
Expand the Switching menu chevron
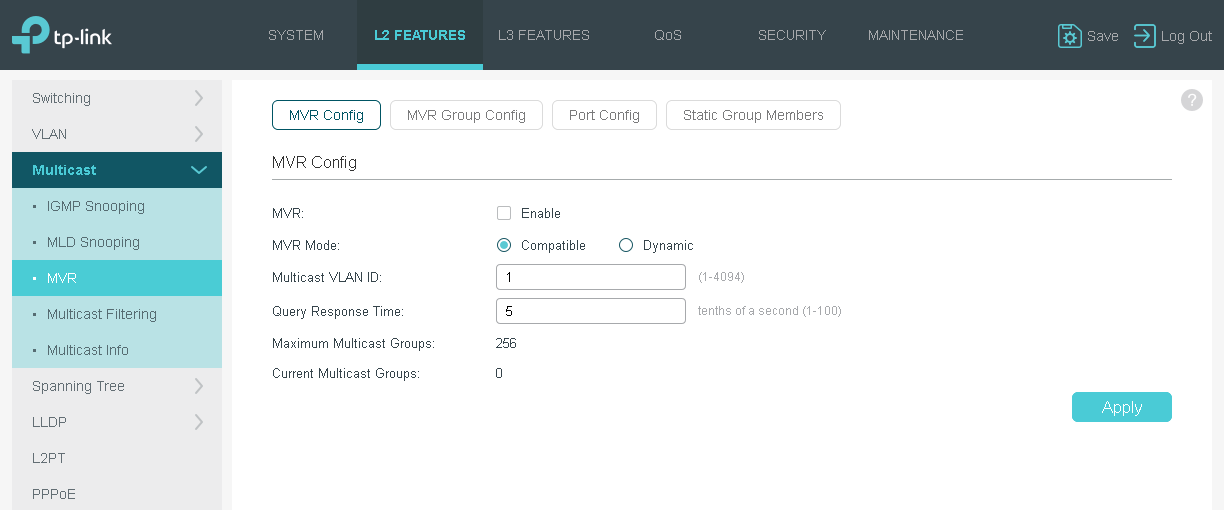(198, 98)
